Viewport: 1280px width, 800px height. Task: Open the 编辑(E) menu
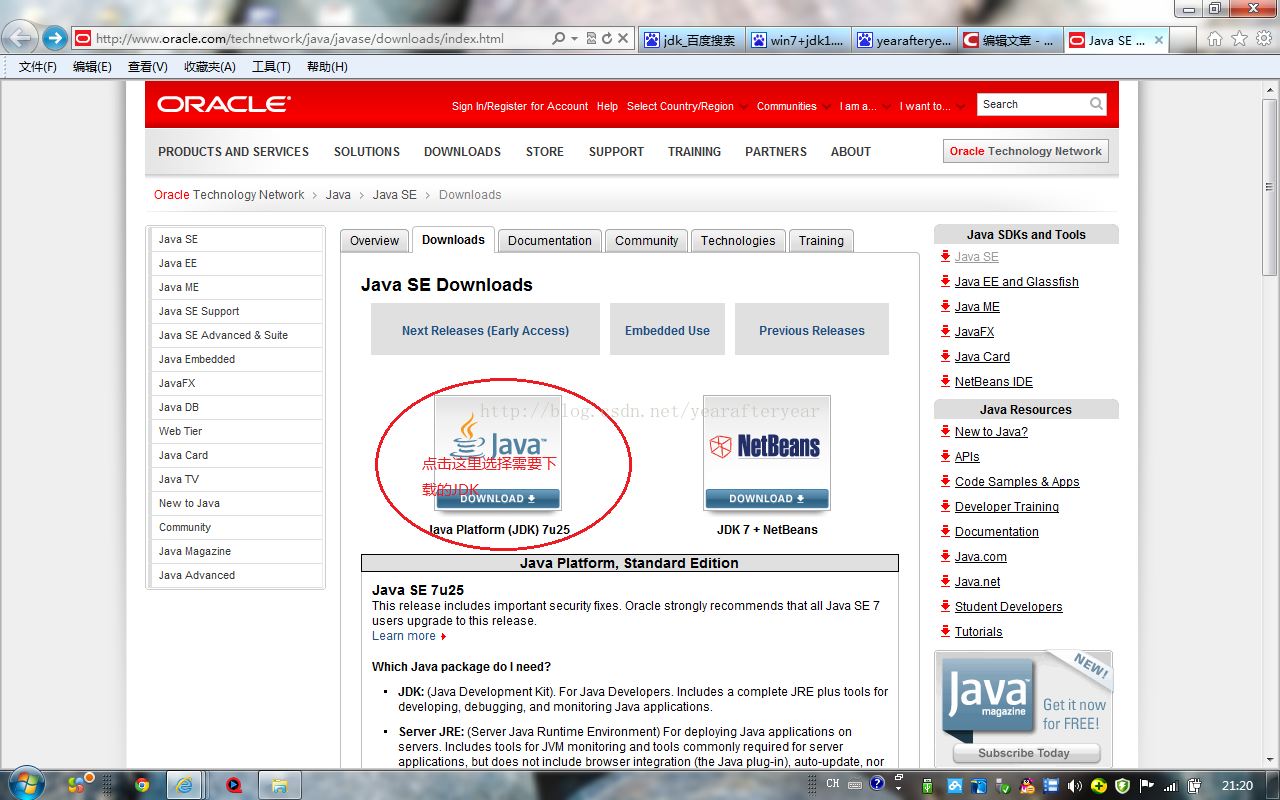click(x=92, y=67)
